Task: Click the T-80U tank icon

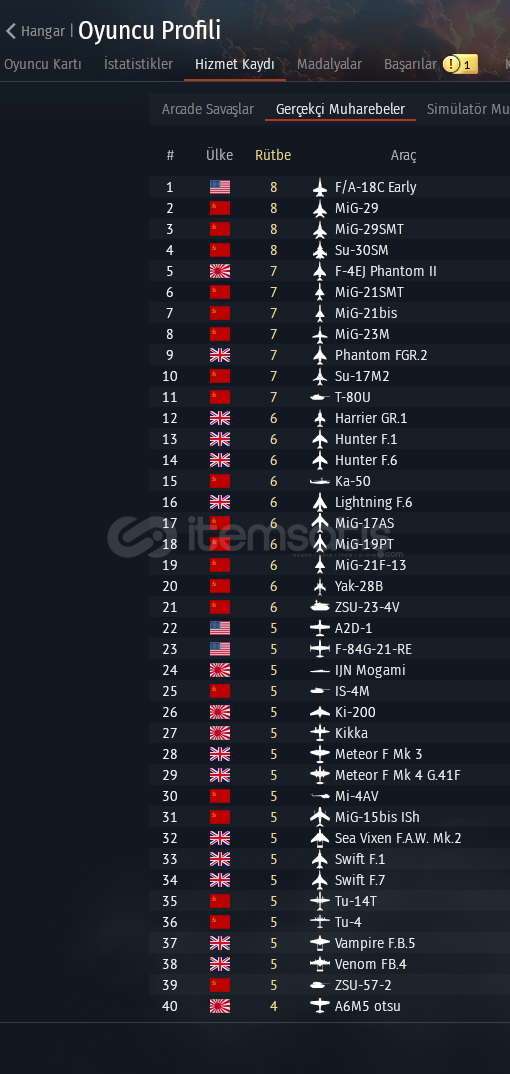Action: [320, 397]
